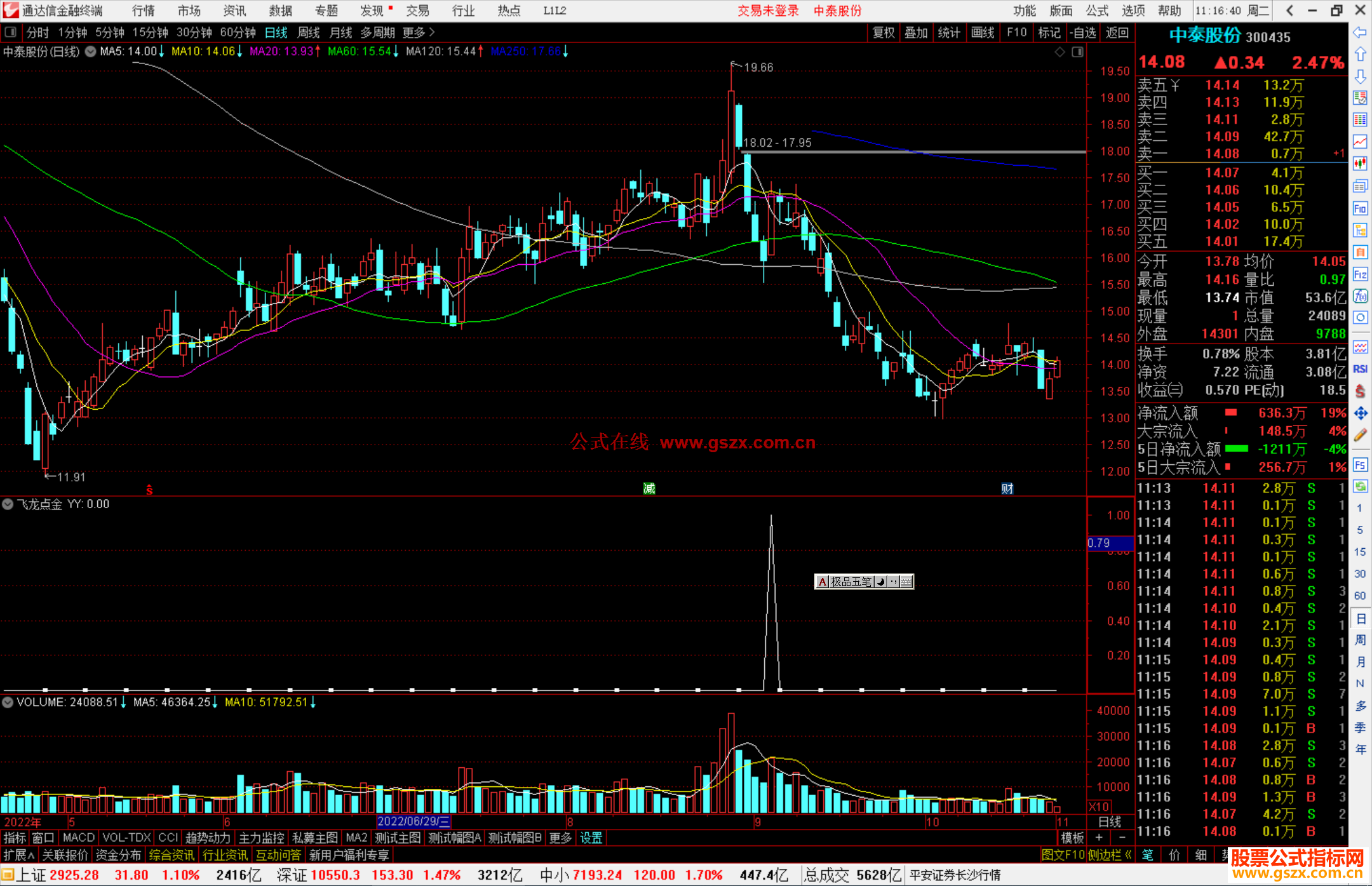The image size is (1372, 886).
Task: Select weekly 周 period in right sidebar
Action: (x=1360, y=640)
